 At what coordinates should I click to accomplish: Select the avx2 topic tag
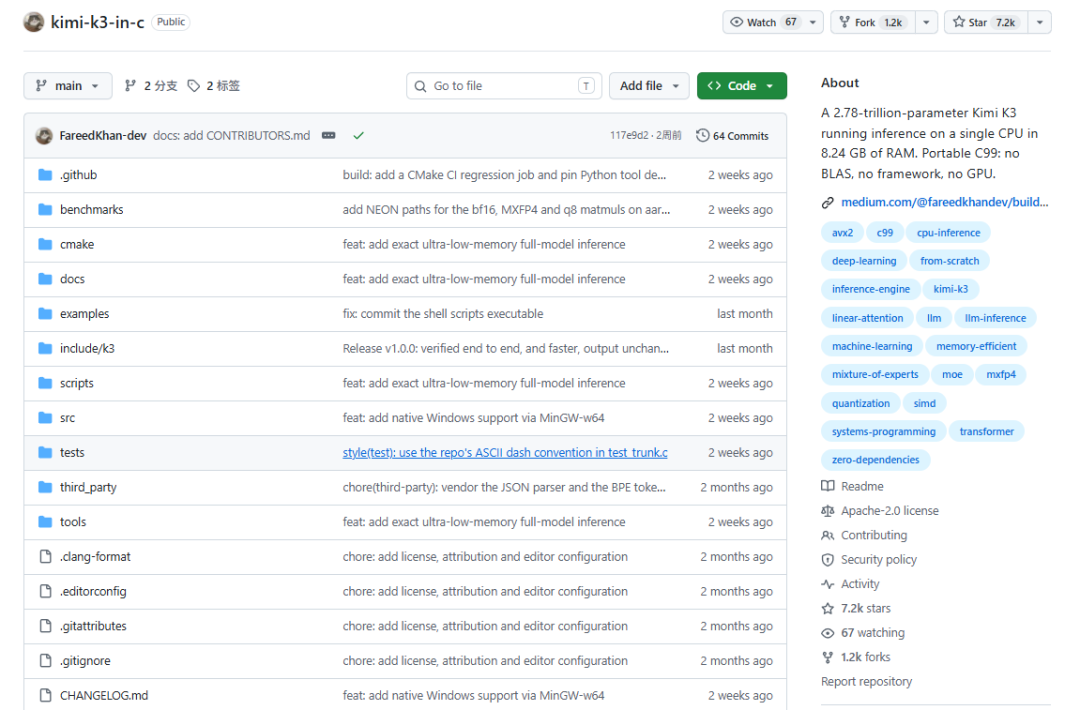pos(842,233)
